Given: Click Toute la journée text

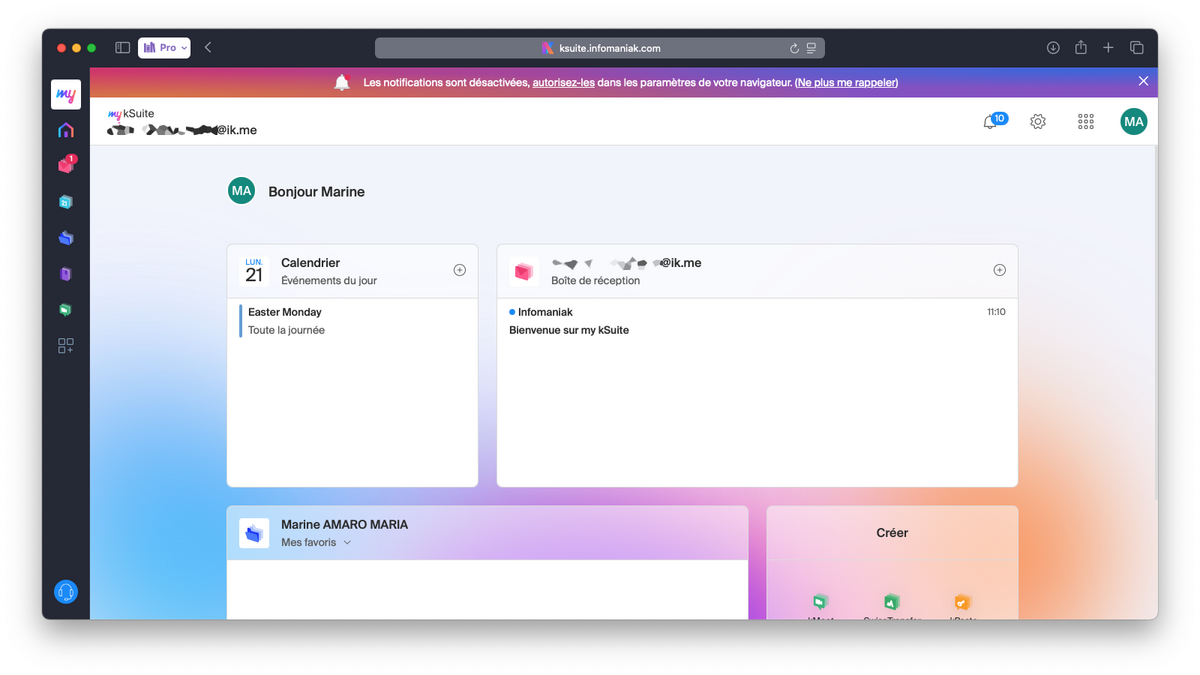Looking at the screenshot, I should point(286,330).
